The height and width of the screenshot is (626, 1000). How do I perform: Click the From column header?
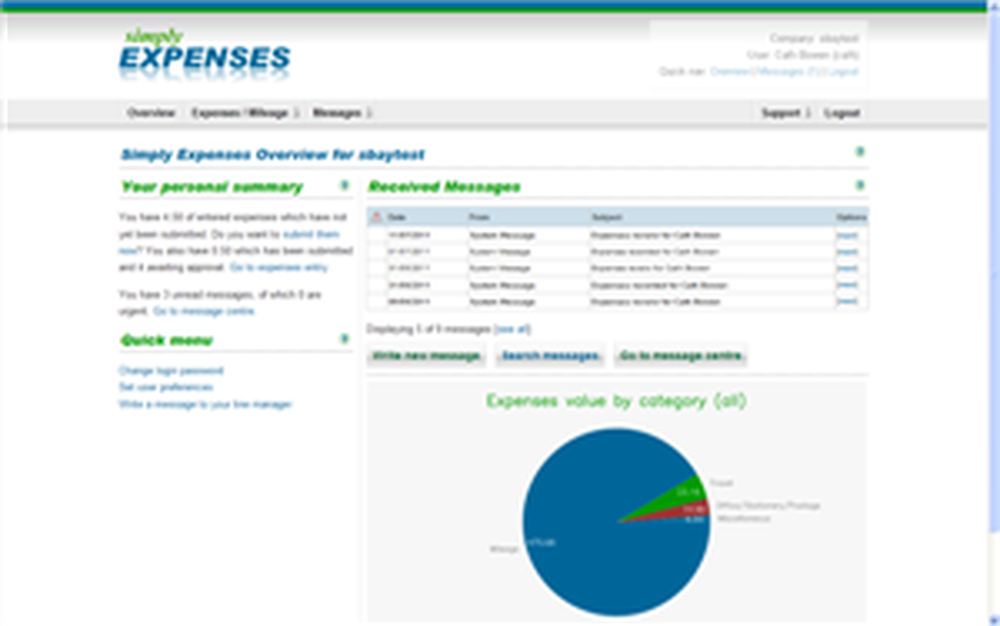tap(479, 217)
